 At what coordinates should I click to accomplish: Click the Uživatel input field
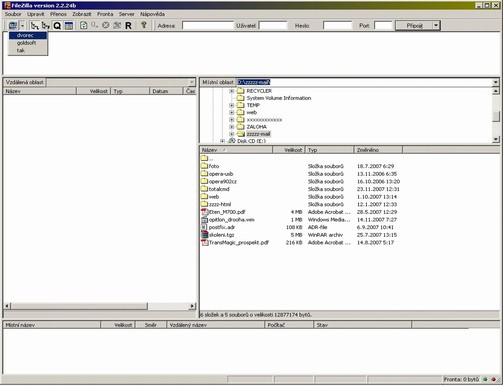tap(273, 26)
